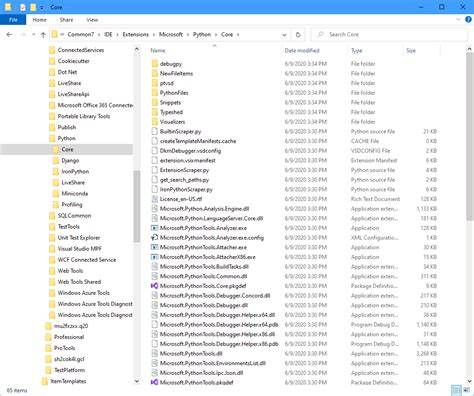Select Microsoft.PythonTools.AttacherX86.exe application icon
Viewport: 474px width, 396px height.
[155, 257]
